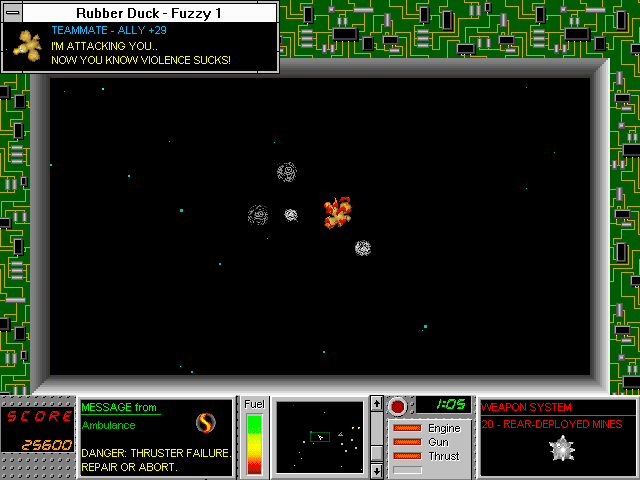Click the Thrust damage bar
This screenshot has height=480, width=640.
(x=407, y=456)
